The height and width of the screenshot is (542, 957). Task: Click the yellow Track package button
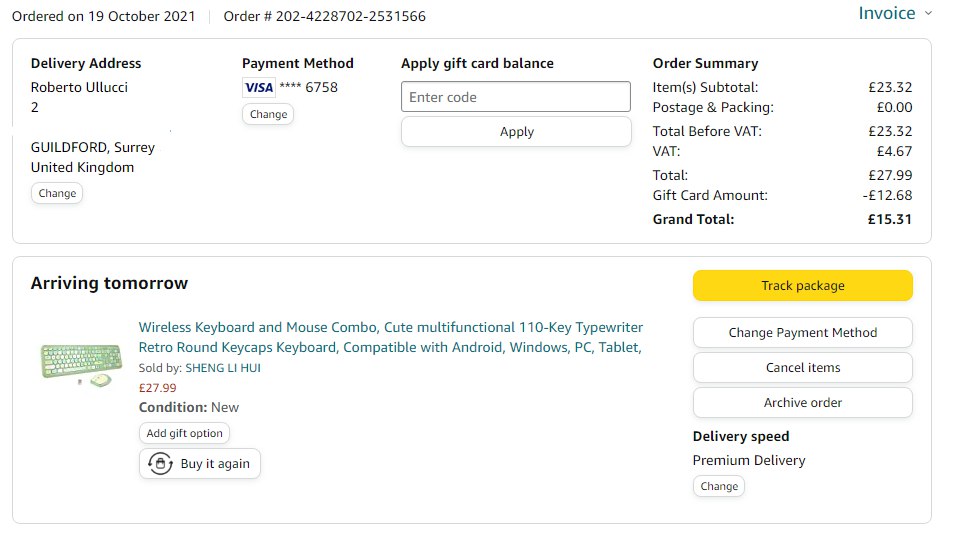[802, 285]
